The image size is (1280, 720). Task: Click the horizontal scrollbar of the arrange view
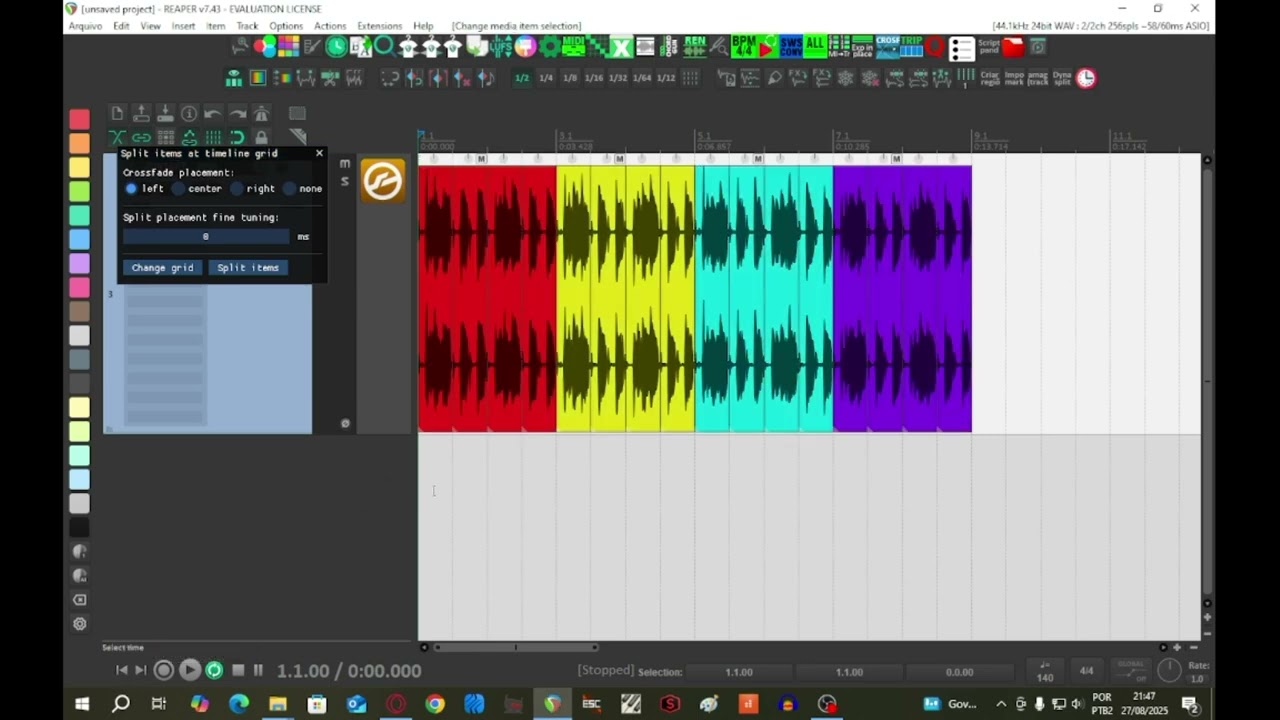[x=515, y=647]
